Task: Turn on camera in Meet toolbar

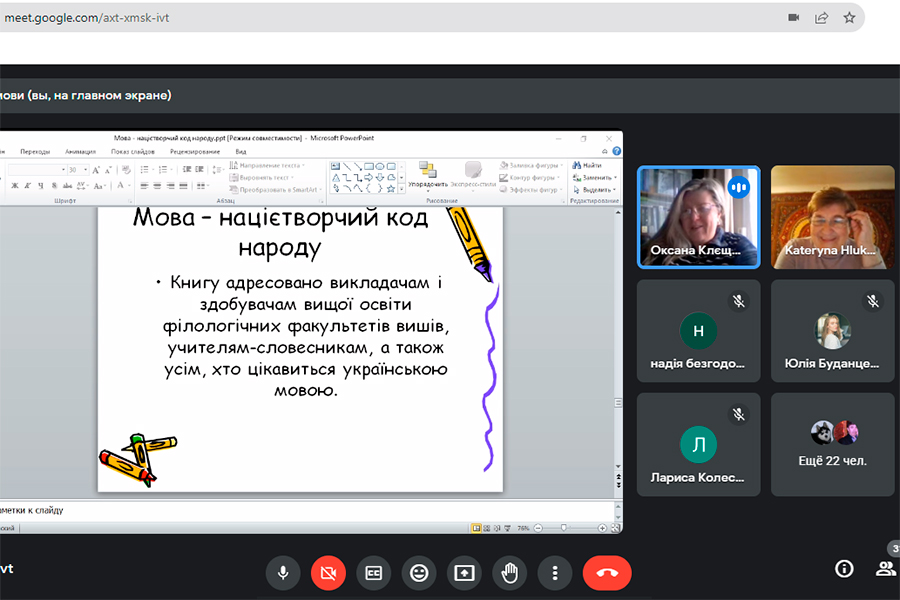Action: [327, 573]
